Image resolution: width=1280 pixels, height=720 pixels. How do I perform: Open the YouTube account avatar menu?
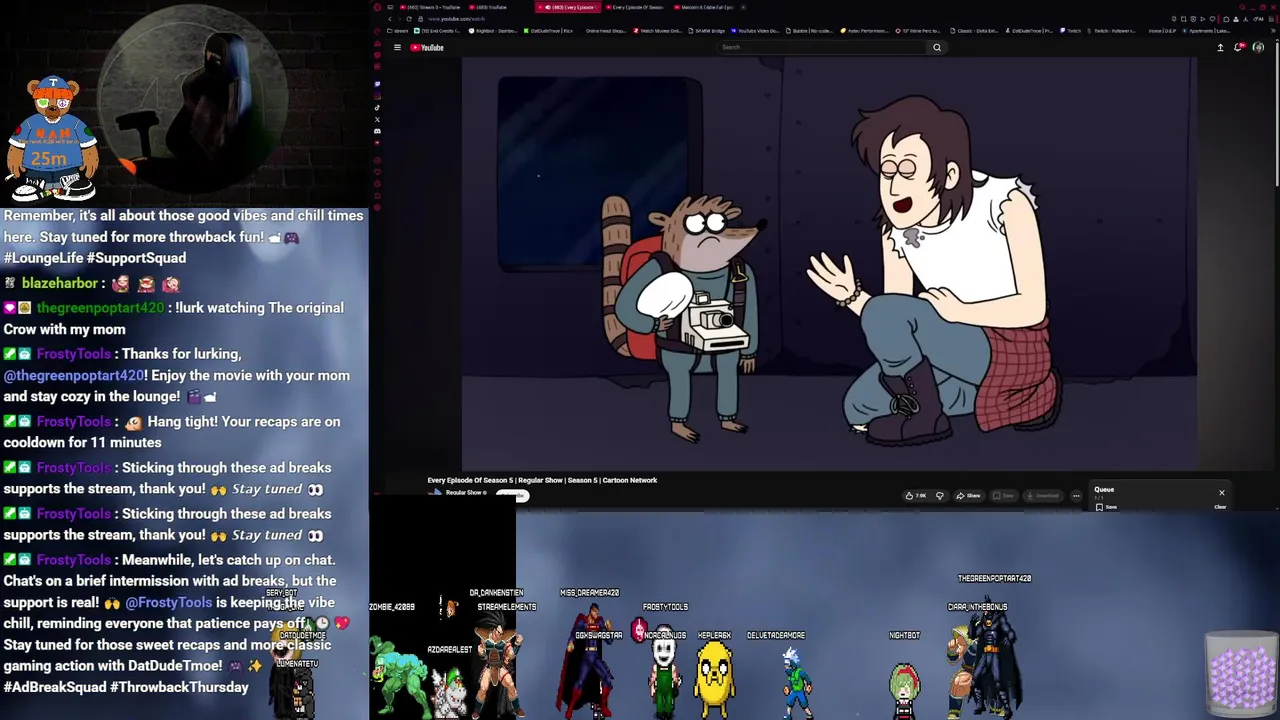pos(1258,47)
